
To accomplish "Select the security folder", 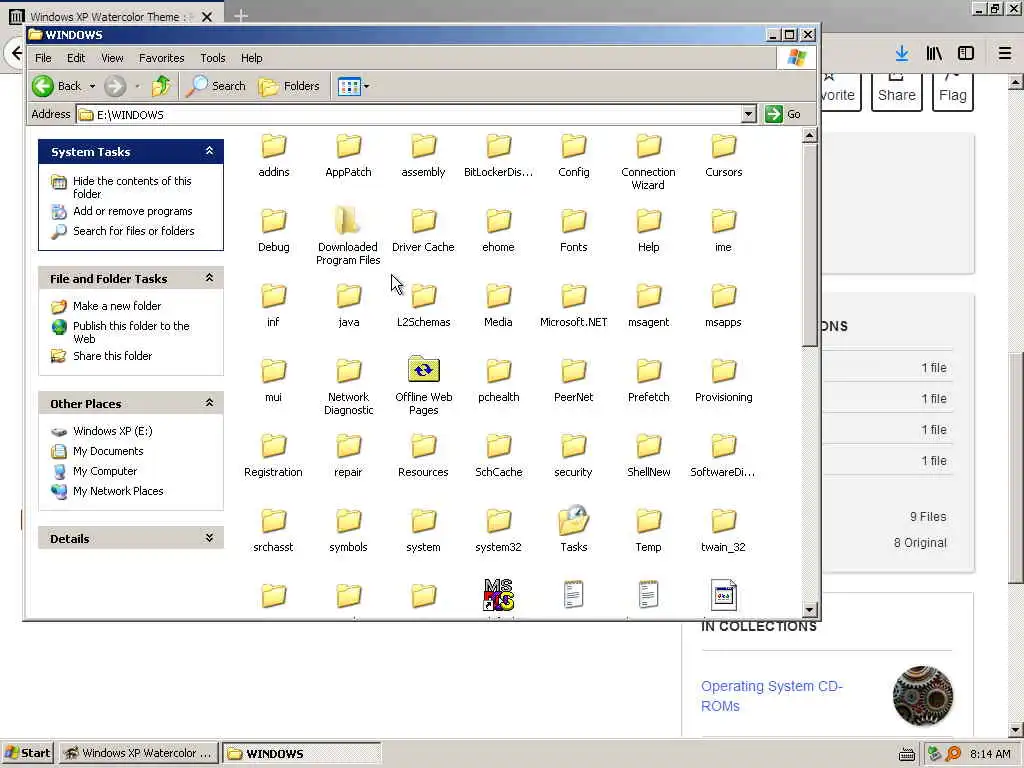I will click(573, 456).
